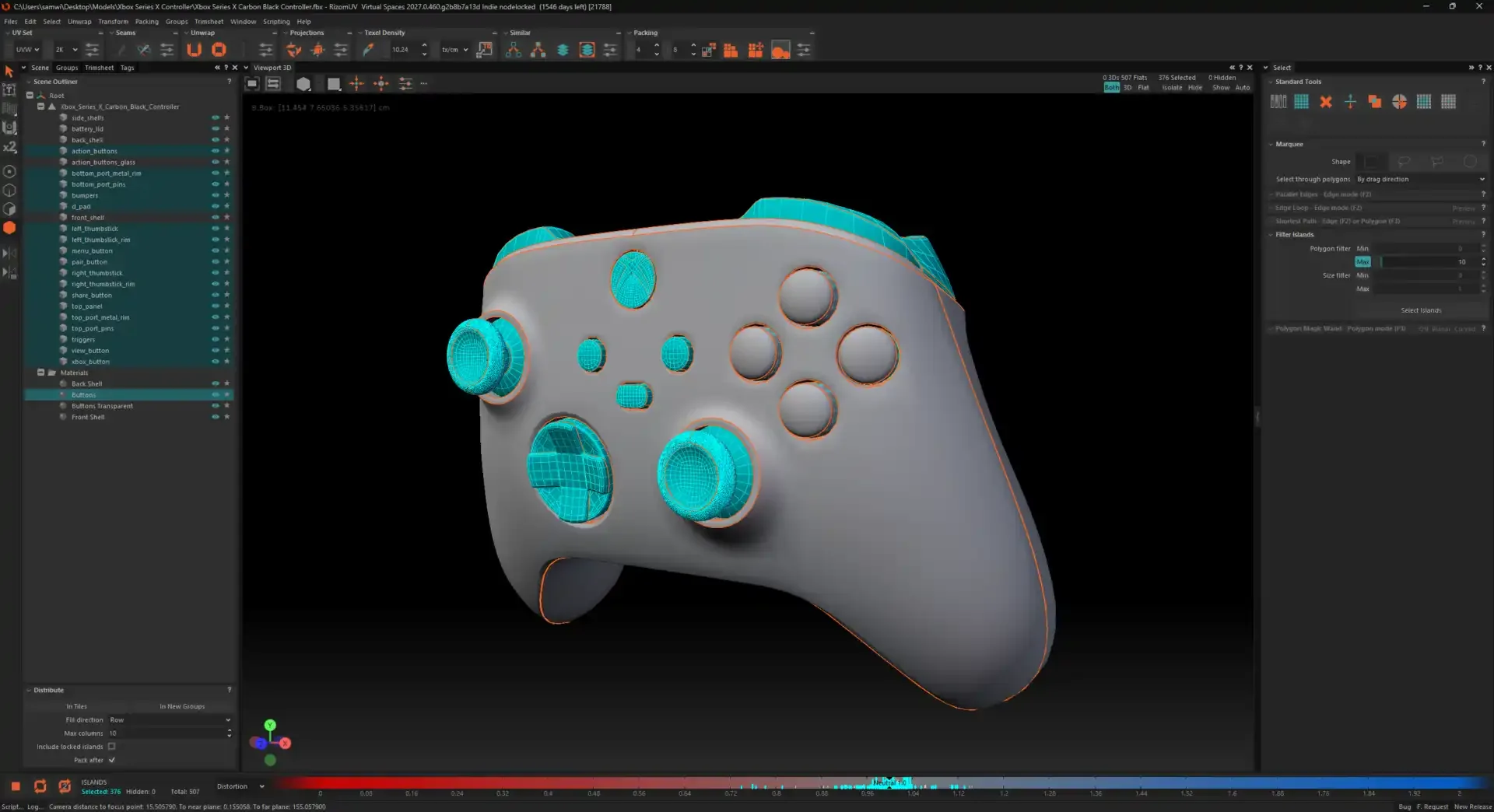Collapse the Filter Islands section
This screenshot has width=1494, height=812.
pyautogui.click(x=1271, y=235)
